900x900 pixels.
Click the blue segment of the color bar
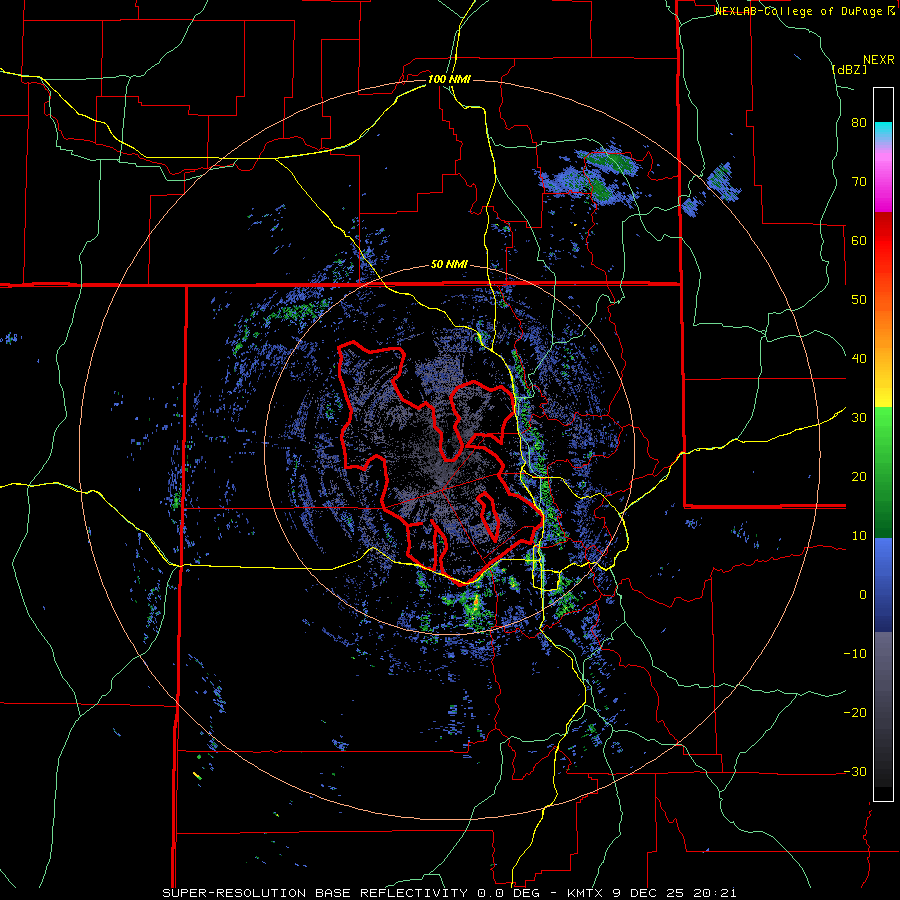tap(883, 585)
